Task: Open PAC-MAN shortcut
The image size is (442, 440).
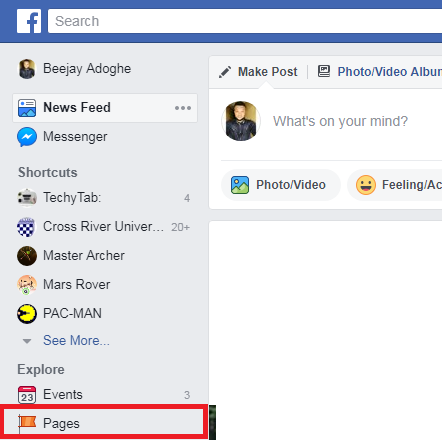Action: pyautogui.click(x=72, y=313)
